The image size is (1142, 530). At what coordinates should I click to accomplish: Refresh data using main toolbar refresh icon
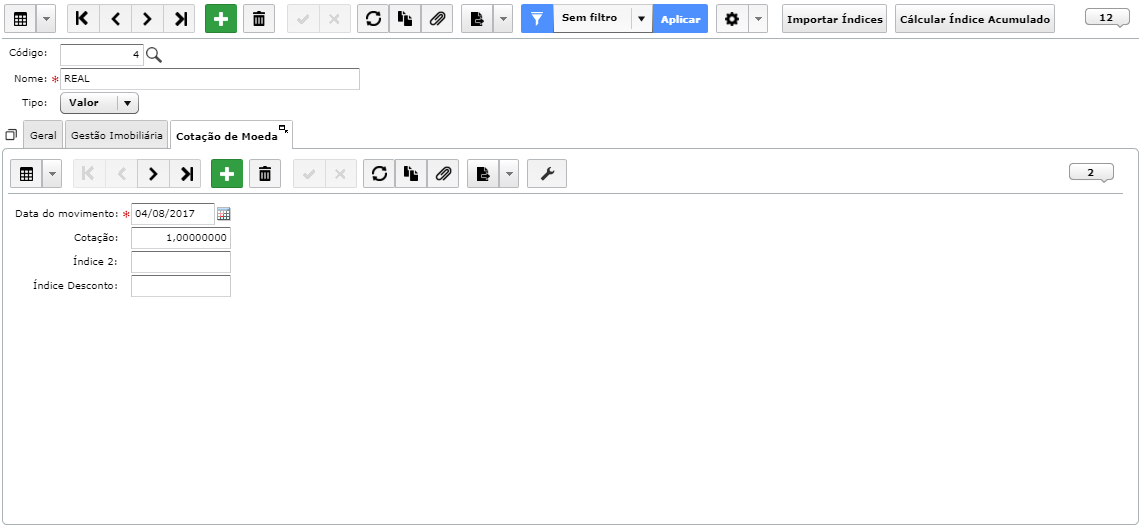(x=373, y=20)
